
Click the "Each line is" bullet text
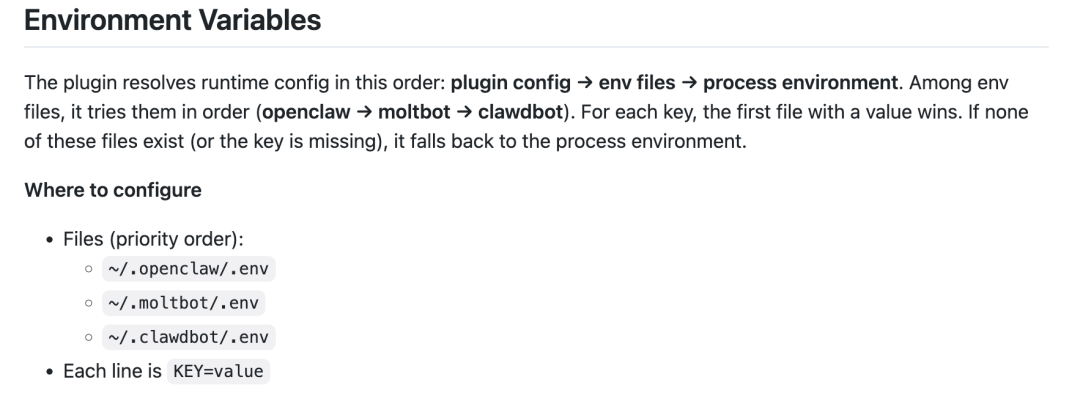[112, 371]
